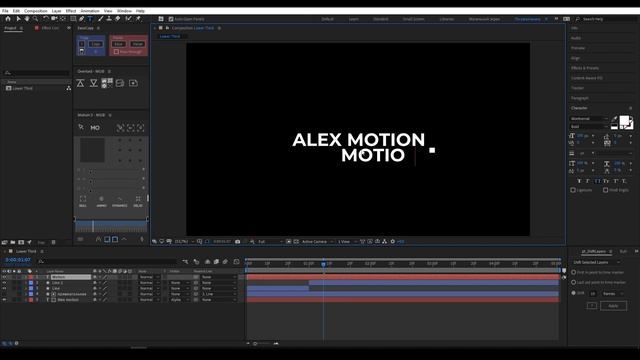The height and width of the screenshot is (360, 640).
Task: Open the Effect menu
Action: click(71, 11)
